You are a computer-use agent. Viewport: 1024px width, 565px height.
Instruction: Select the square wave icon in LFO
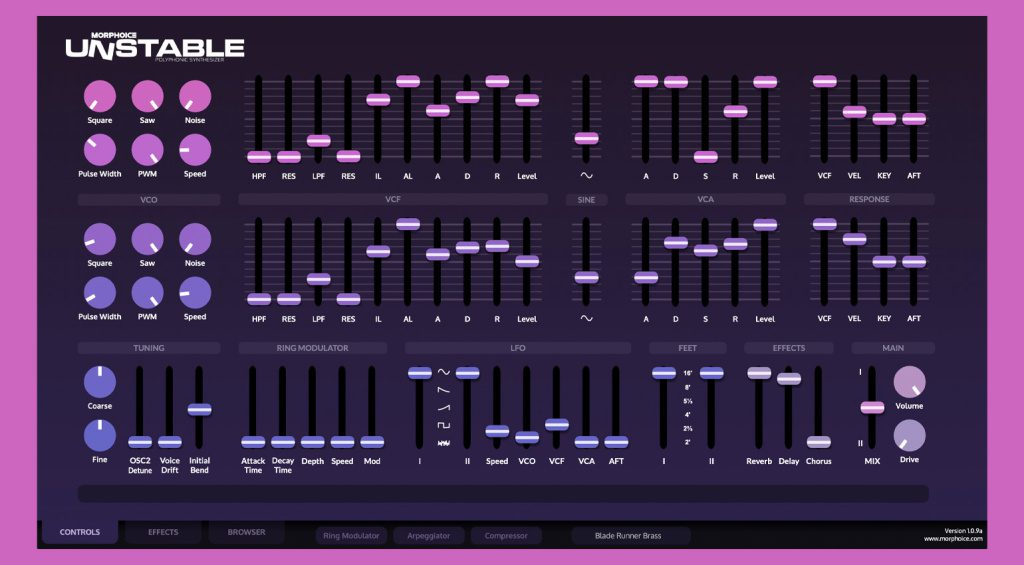[x=443, y=426]
